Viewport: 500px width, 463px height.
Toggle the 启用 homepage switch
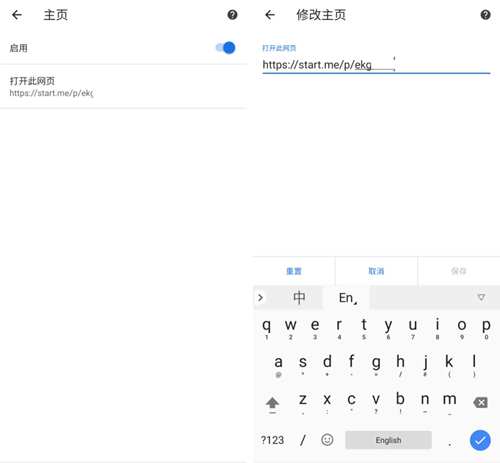226,48
